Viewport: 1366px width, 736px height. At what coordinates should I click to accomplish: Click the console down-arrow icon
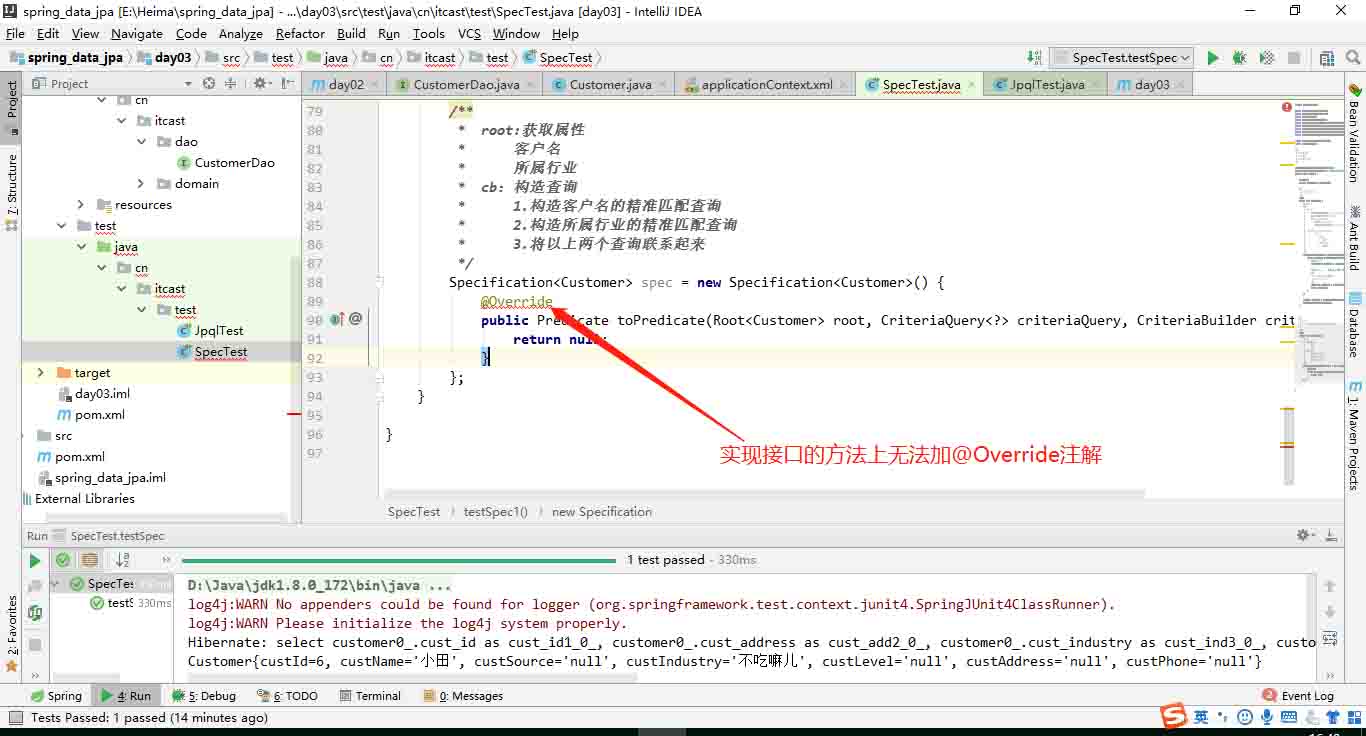click(1330, 612)
